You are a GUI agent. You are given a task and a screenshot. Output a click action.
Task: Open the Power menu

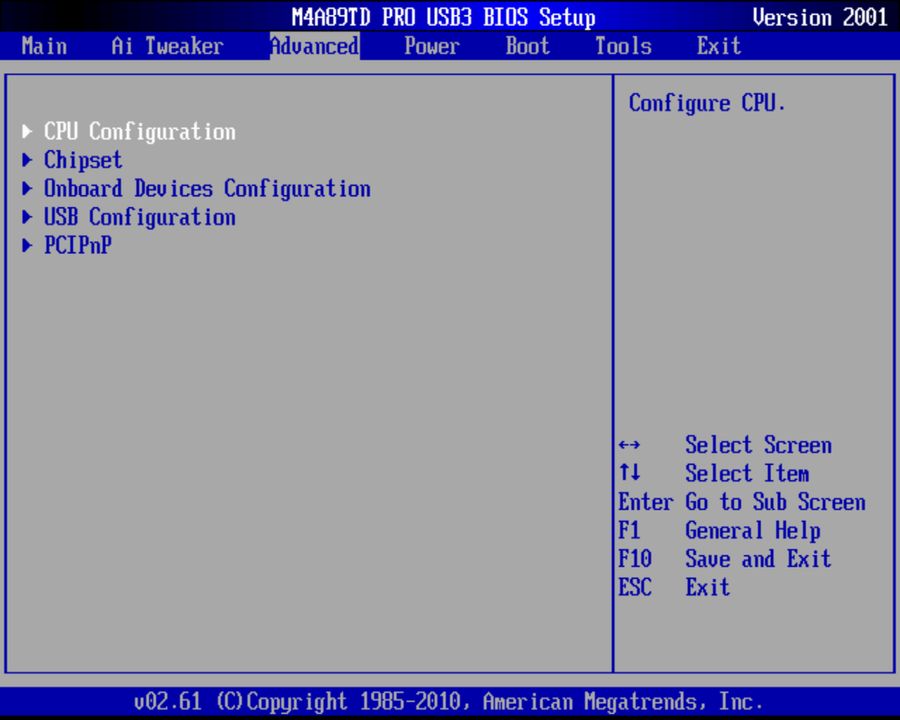click(432, 46)
